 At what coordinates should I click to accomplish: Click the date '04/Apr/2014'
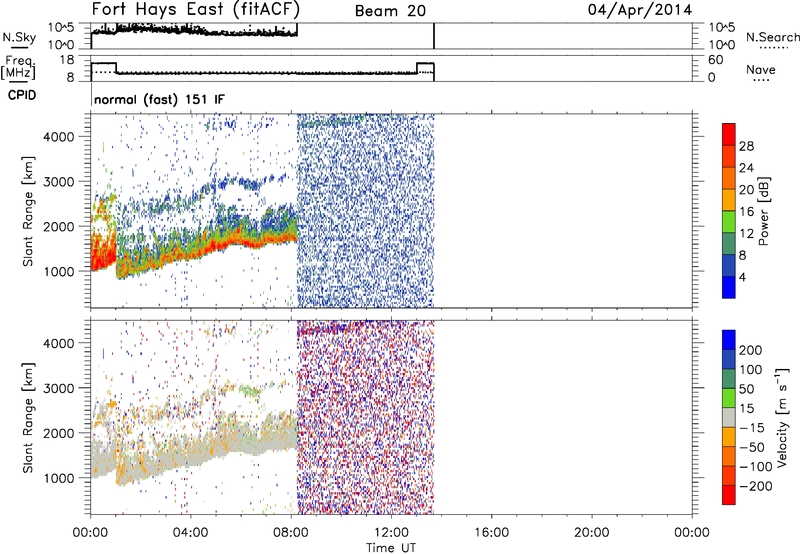pos(640,10)
